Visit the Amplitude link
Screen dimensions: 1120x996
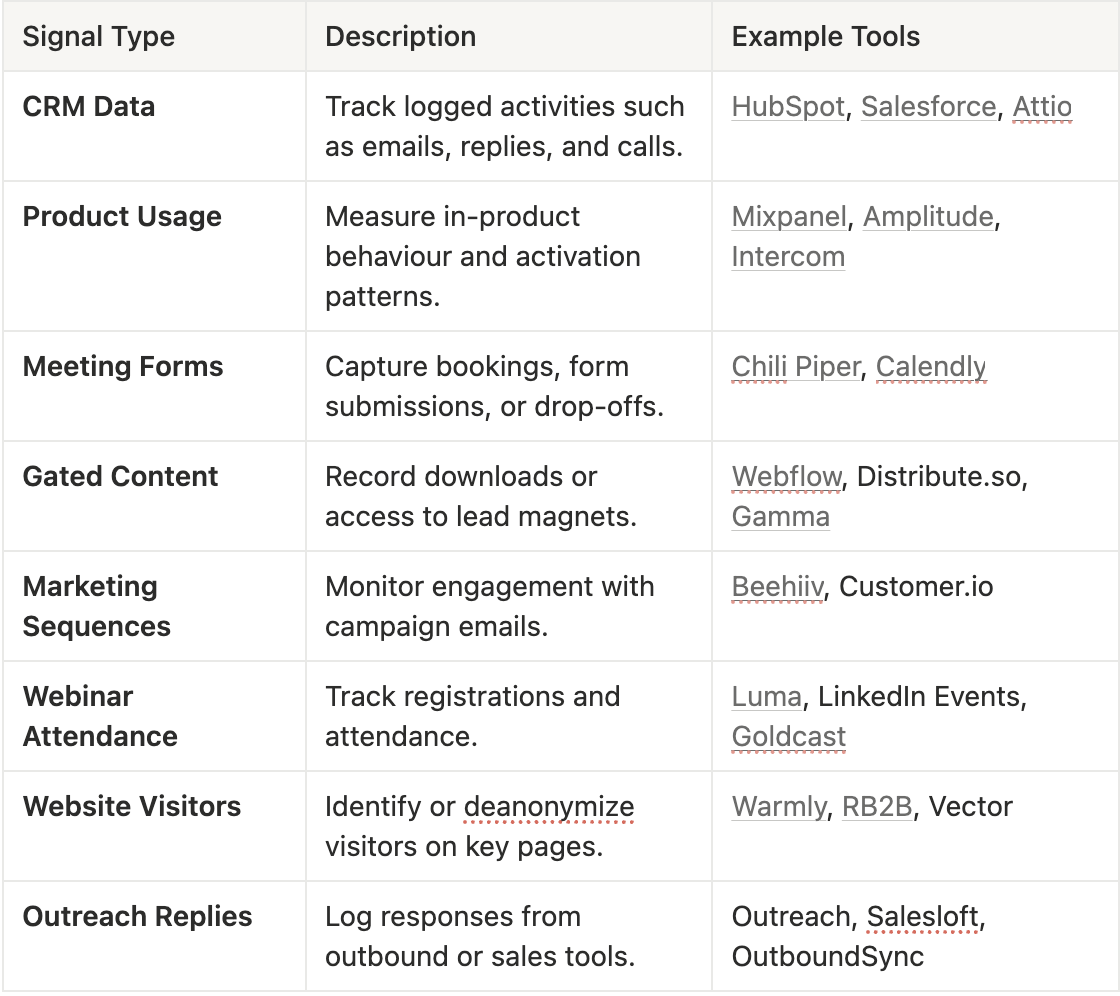(x=928, y=216)
